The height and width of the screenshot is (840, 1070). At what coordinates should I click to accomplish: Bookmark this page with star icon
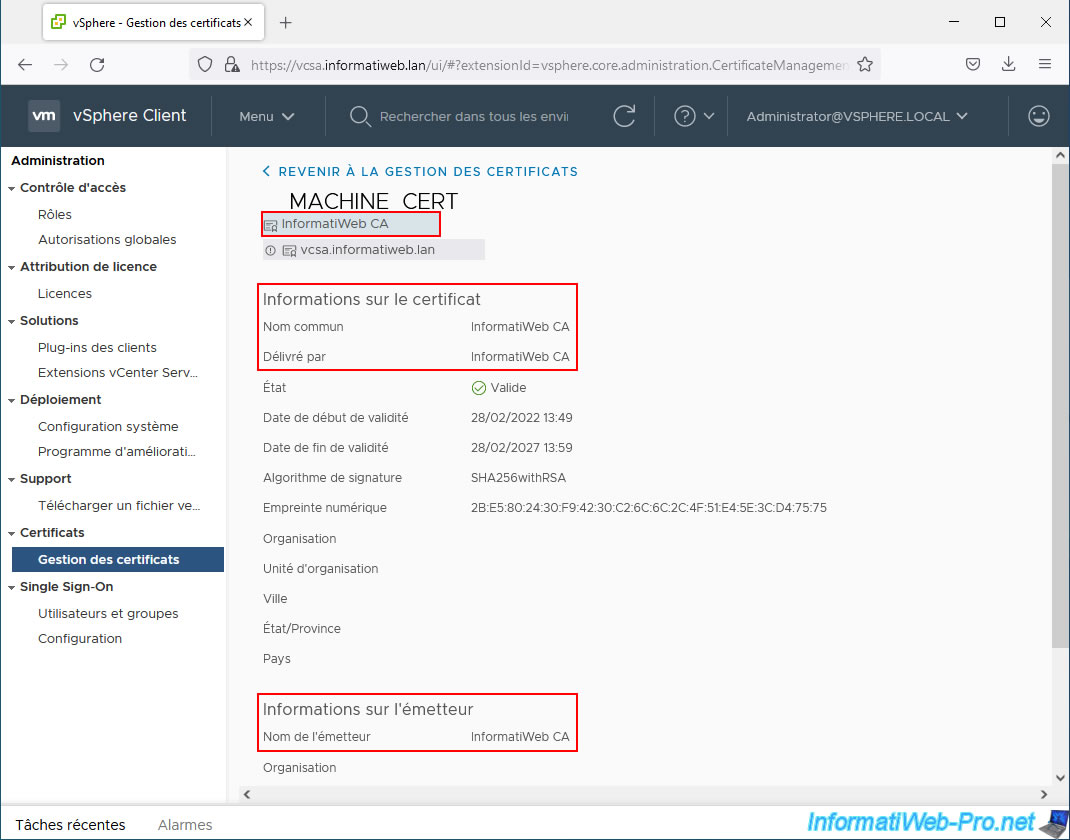(x=865, y=64)
